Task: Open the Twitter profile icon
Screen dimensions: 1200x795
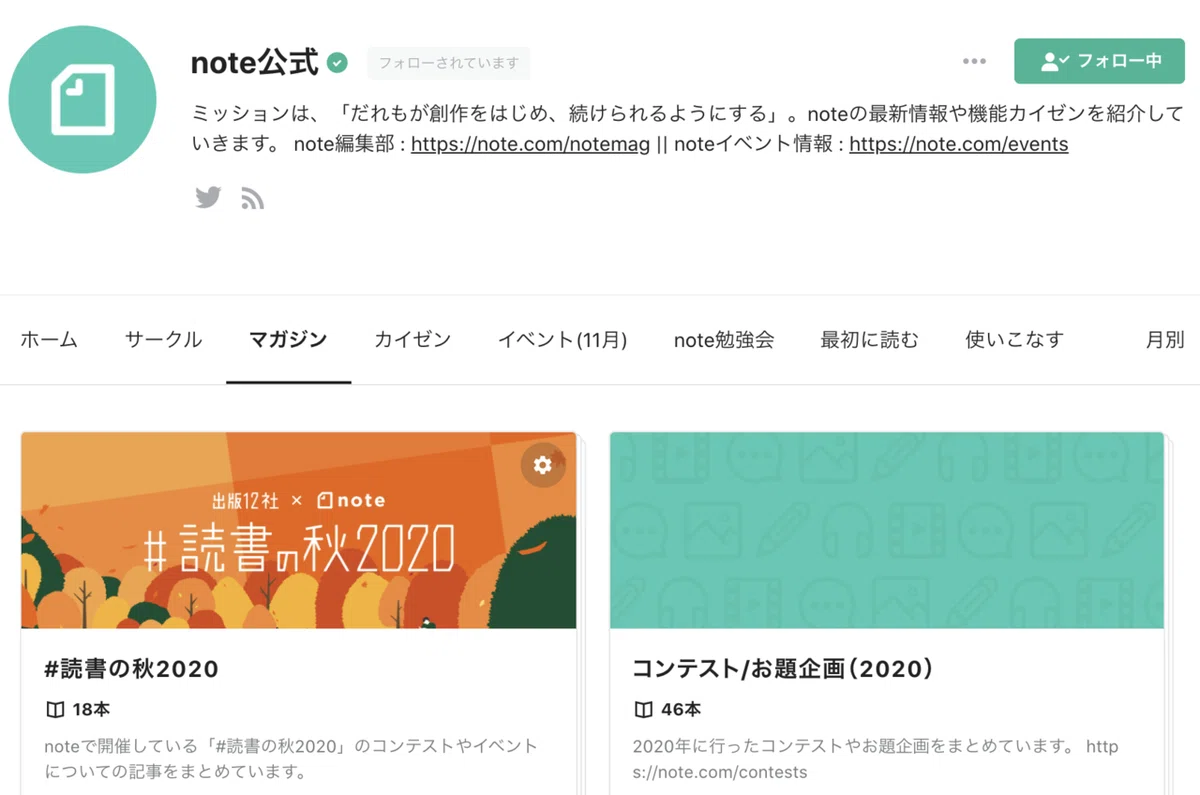Action: click(x=208, y=198)
